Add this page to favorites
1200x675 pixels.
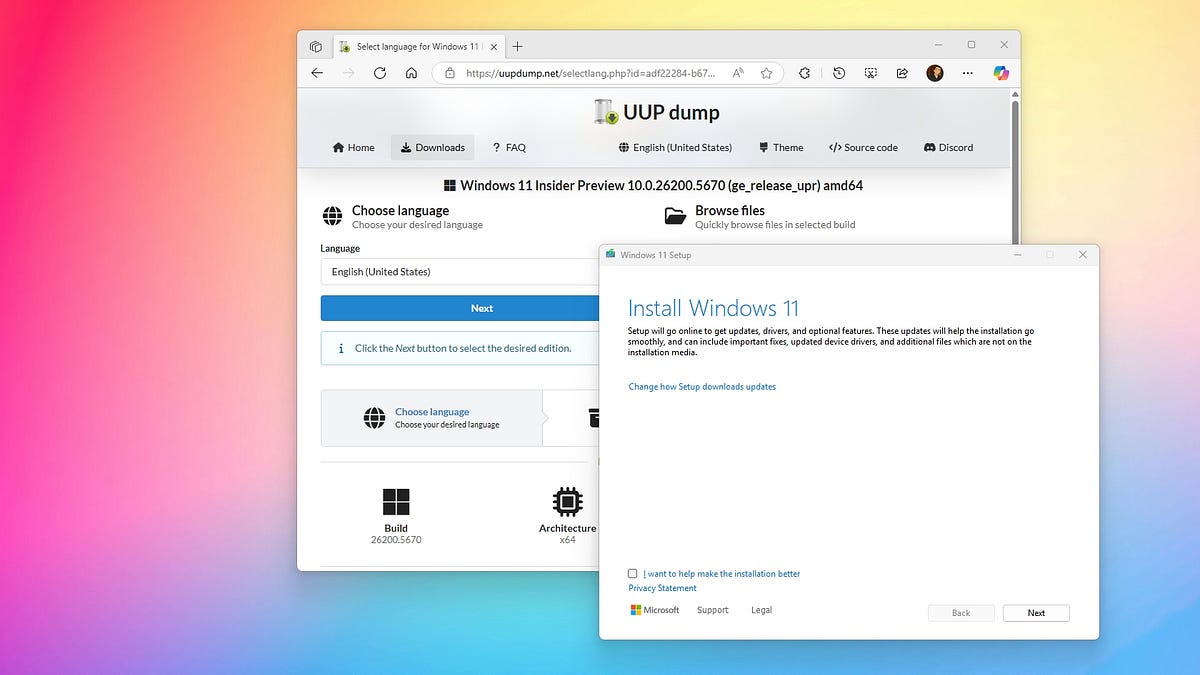(x=766, y=73)
